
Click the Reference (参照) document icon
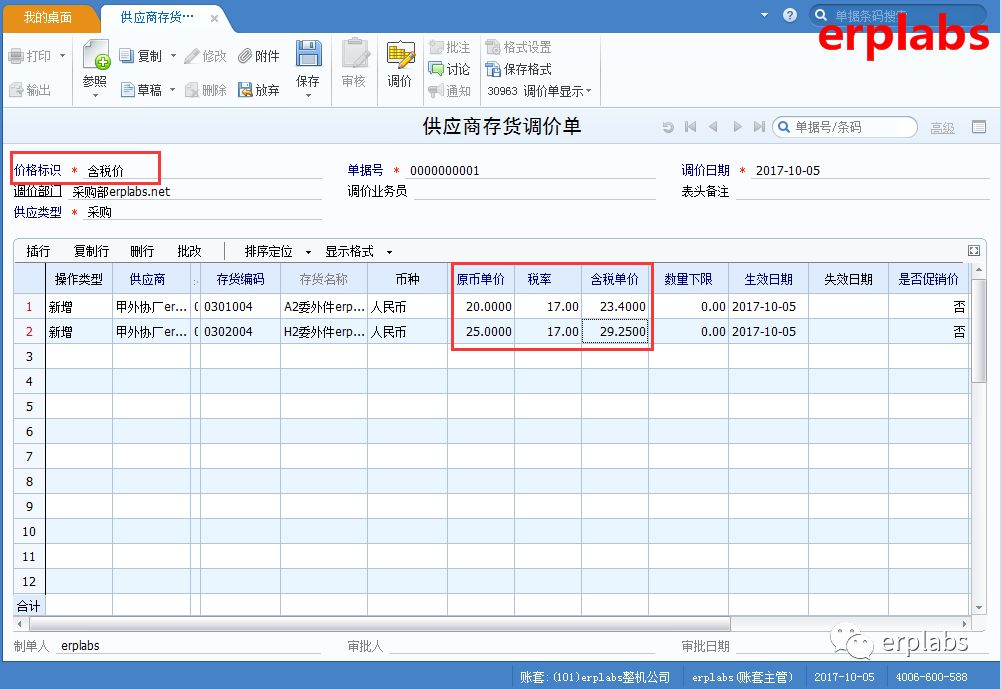coord(96,54)
